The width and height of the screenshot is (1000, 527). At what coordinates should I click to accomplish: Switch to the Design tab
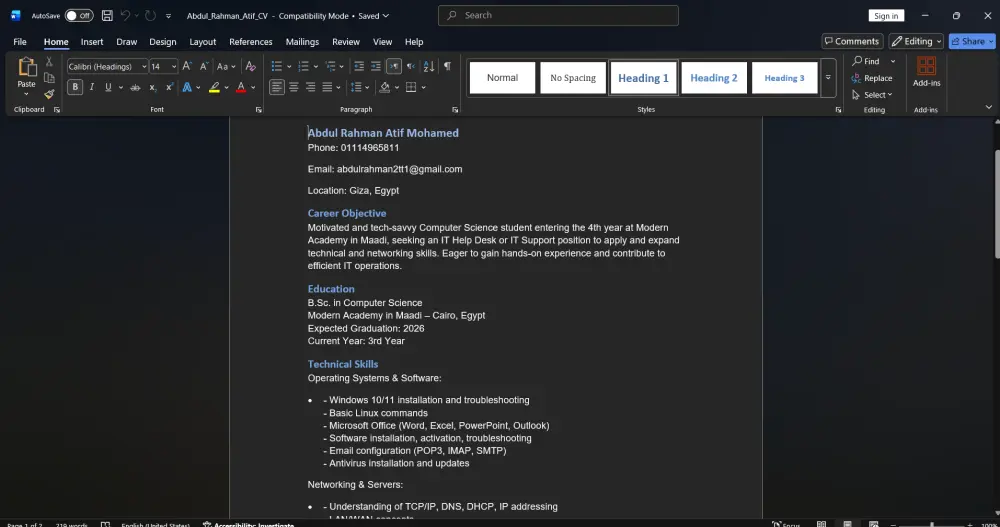coord(163,41)
